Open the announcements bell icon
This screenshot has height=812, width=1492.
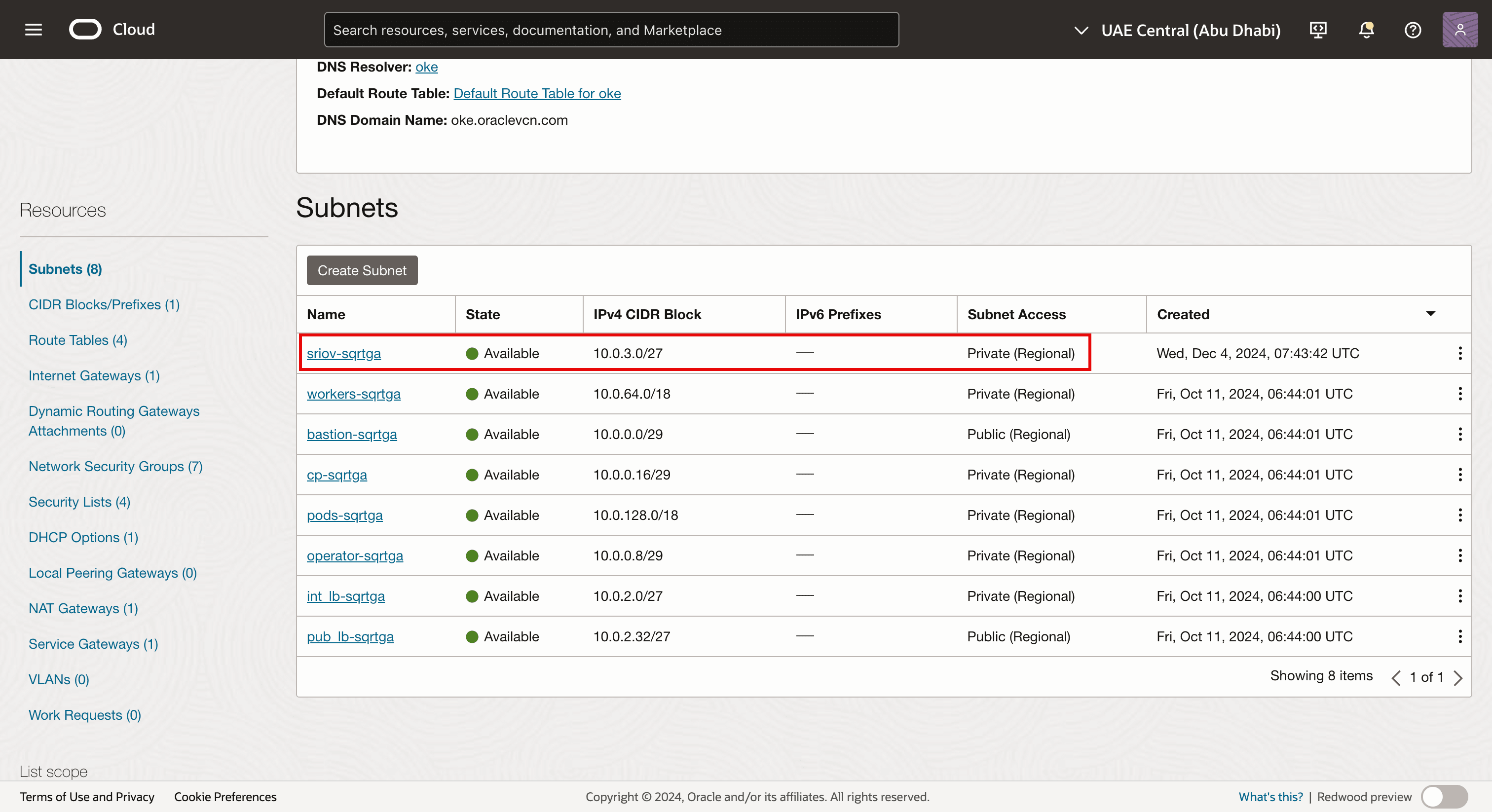pyautogui.click(x=1366, y=30)
